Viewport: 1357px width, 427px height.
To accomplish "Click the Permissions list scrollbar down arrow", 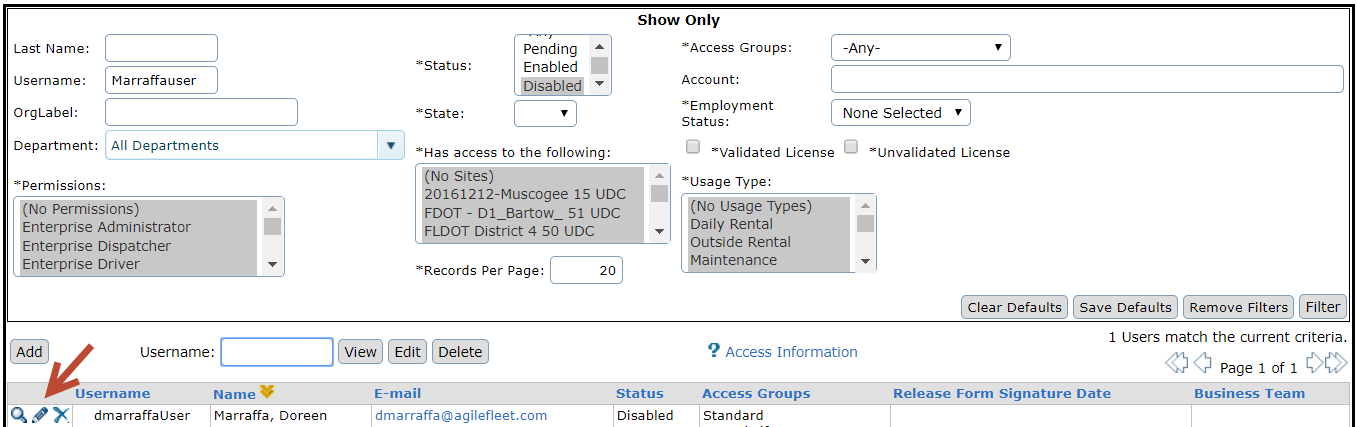I will [272, 264].
